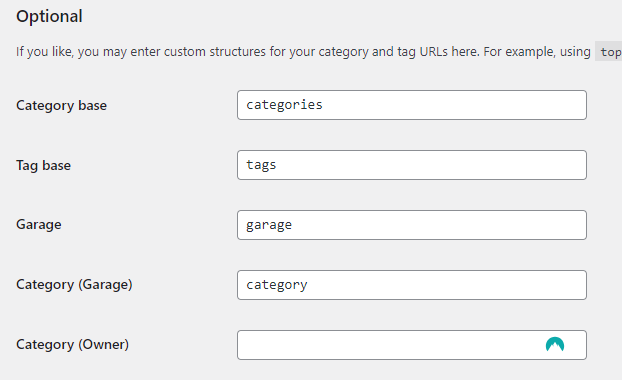Click 'For example, using' in the description

[537, 52]
